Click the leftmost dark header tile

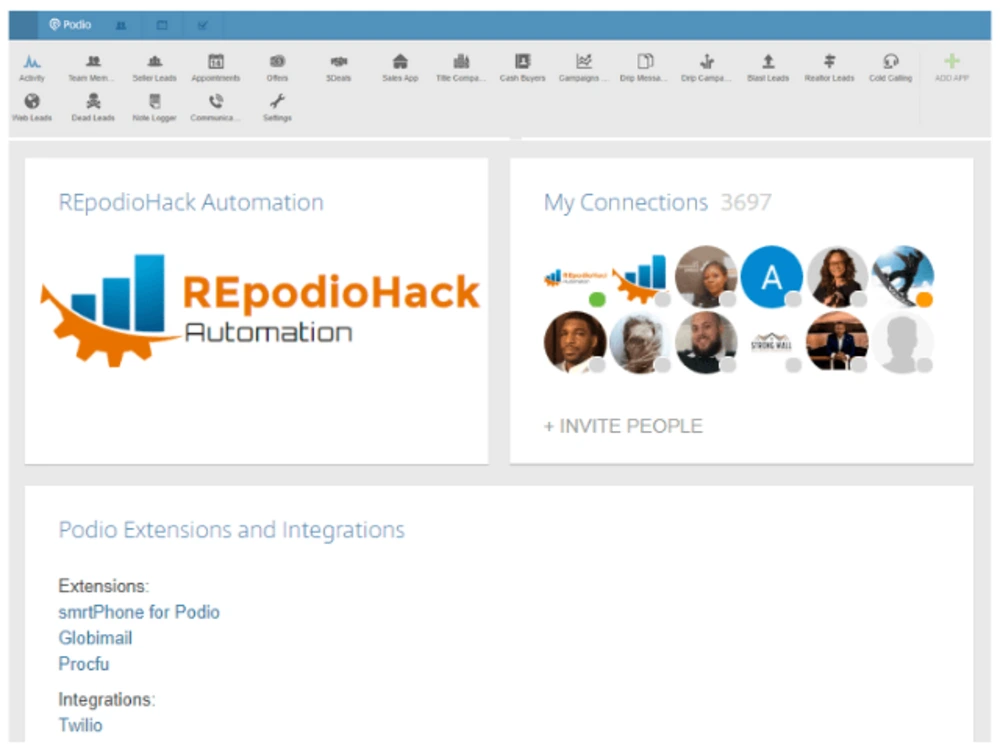pyautogui.click(x=23, y=26)
